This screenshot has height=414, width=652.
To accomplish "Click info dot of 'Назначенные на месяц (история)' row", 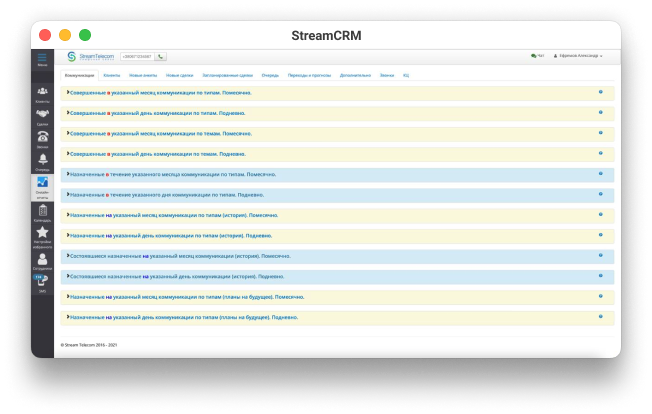I will click(x=600, y=214).
